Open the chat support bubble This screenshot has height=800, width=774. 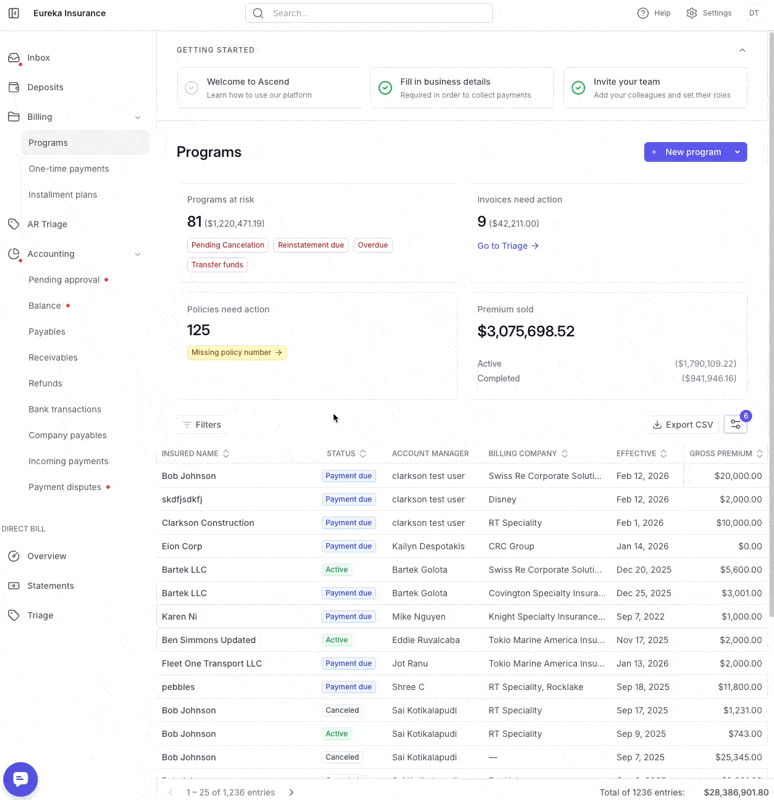[x=20, y=779]
